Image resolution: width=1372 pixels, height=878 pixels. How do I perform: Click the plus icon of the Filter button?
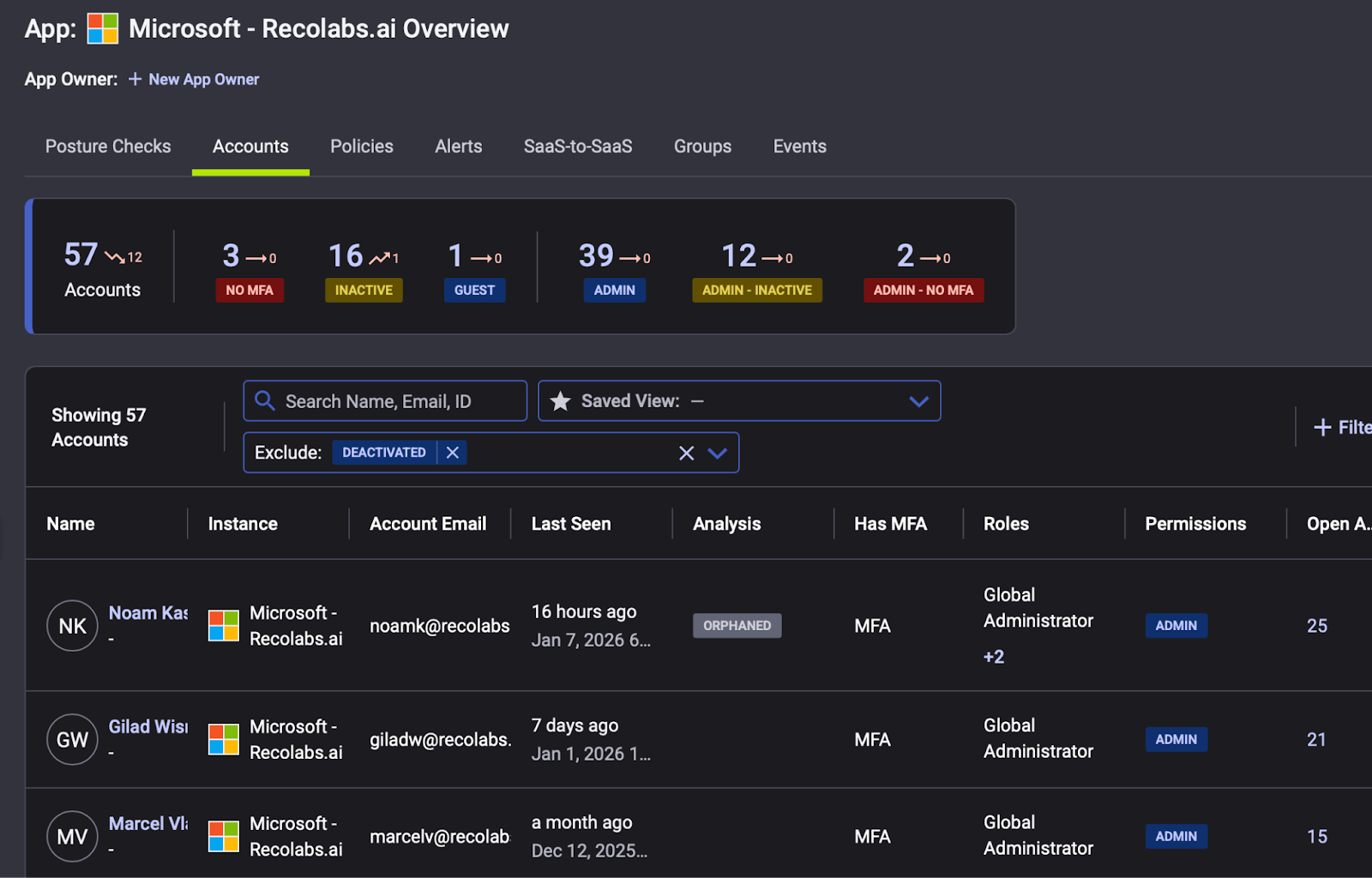click(1322, 427)
